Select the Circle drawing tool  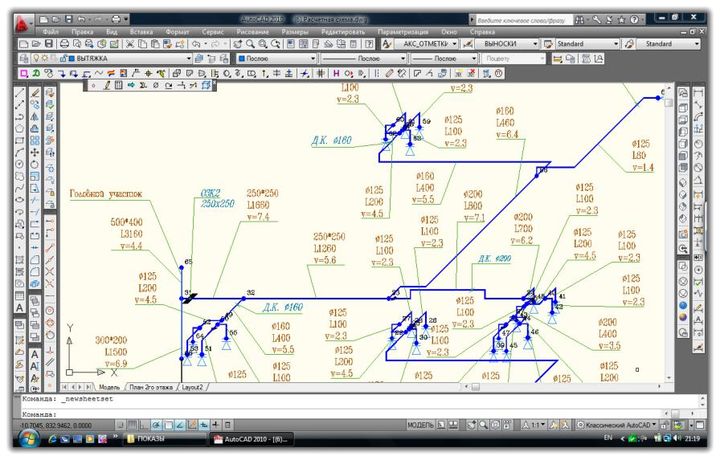point(19,164)
